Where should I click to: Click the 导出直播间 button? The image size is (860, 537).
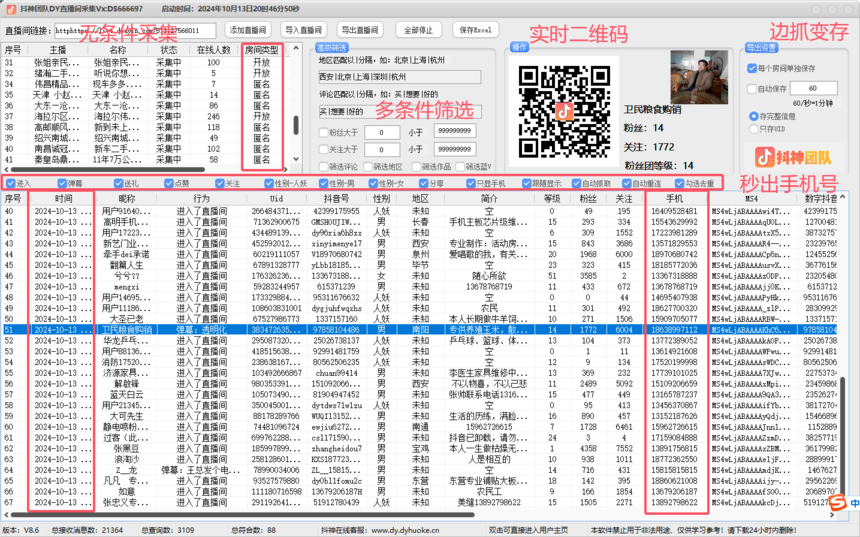360,30
